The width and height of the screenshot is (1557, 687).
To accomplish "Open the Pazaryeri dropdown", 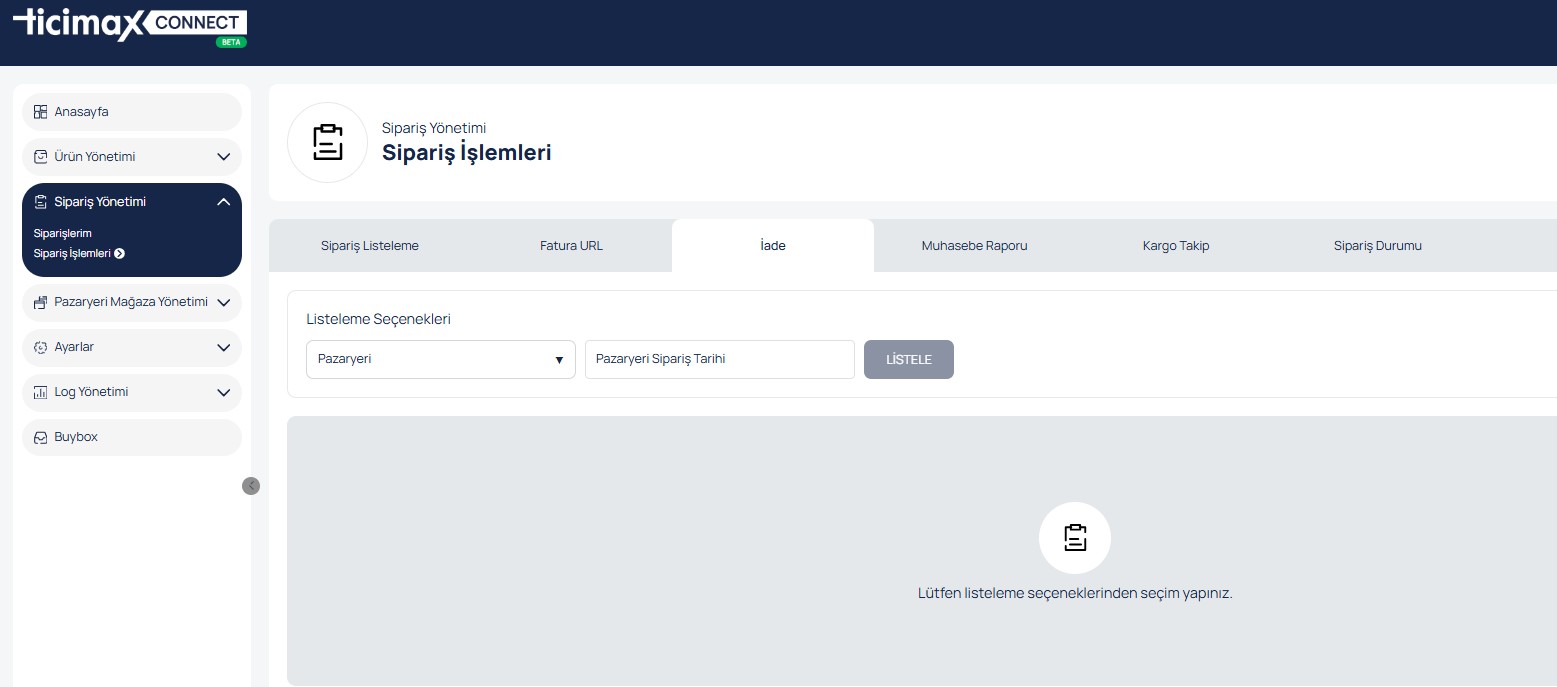I will [441, 359].
